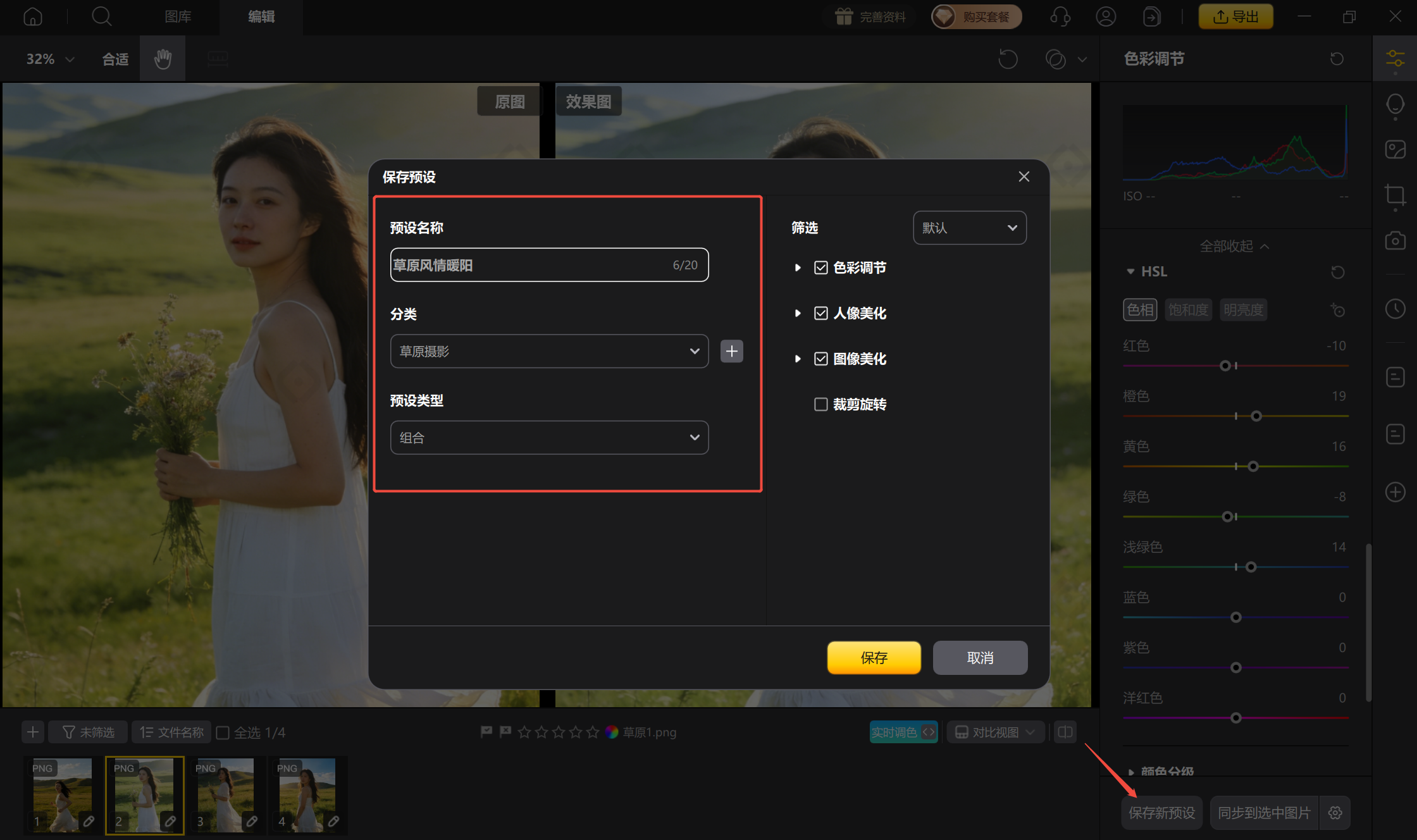The image size is (1417, 840).
Task: Expand the 人像美化 filter group
Action: [x=798, y=313]
